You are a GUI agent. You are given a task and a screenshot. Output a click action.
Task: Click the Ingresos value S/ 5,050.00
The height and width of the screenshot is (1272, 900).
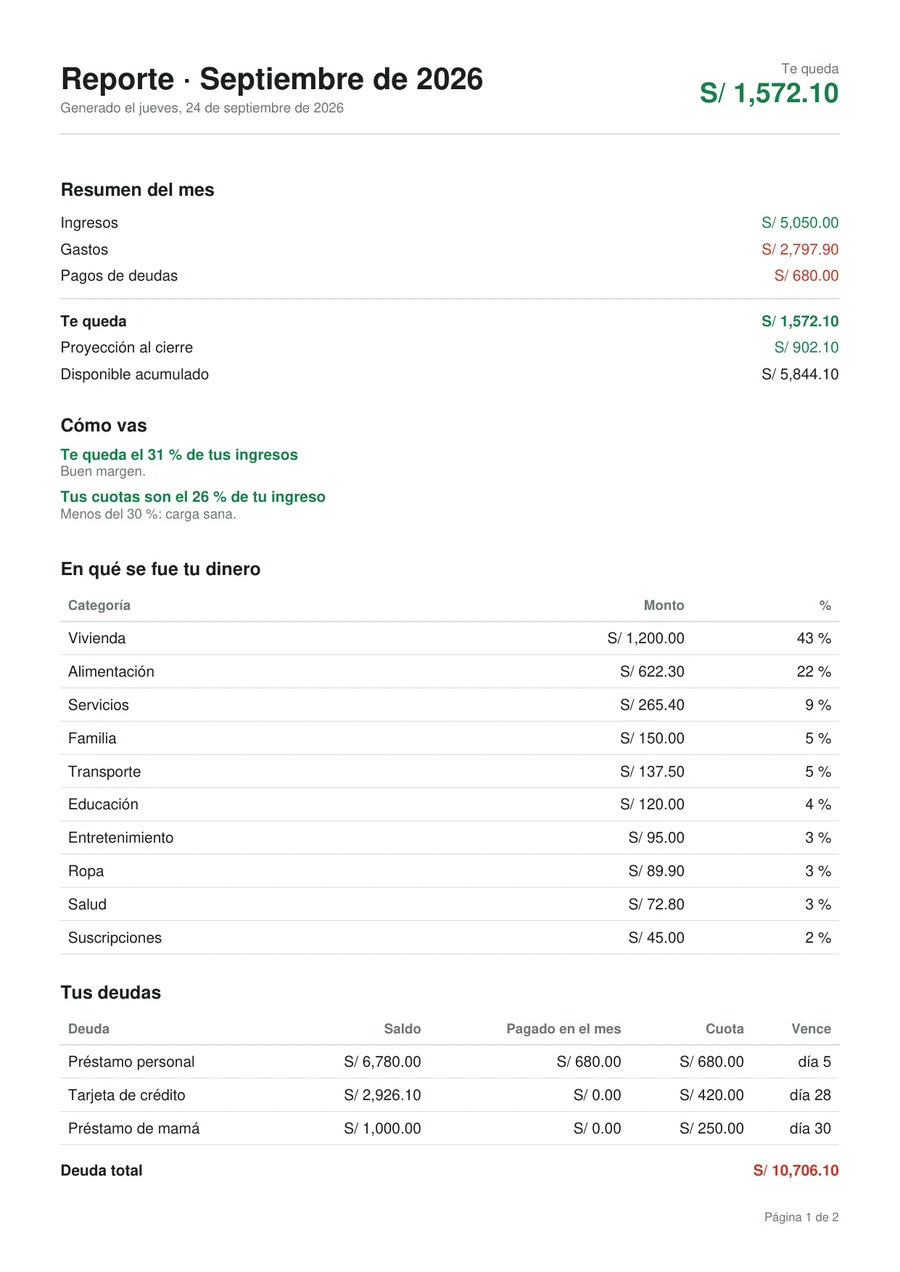pyautogui.click(x=800, y=223)
